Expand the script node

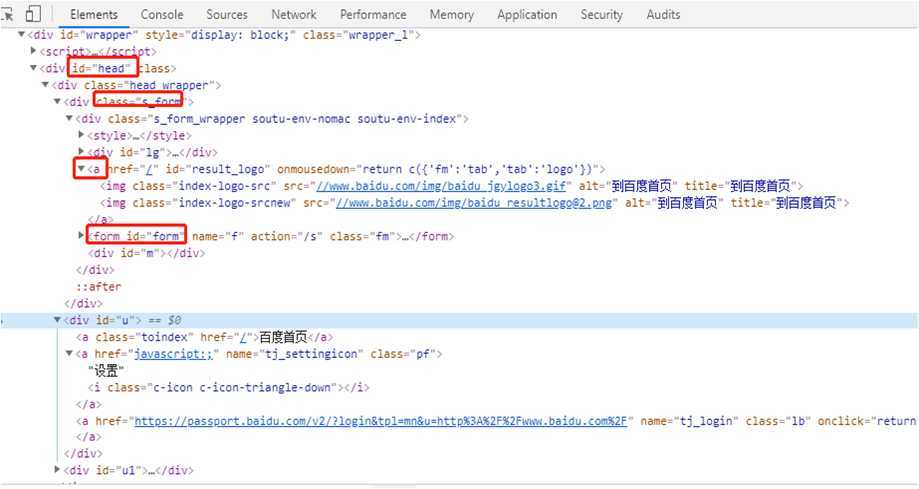pyautogui.click(x=33, y=51)
